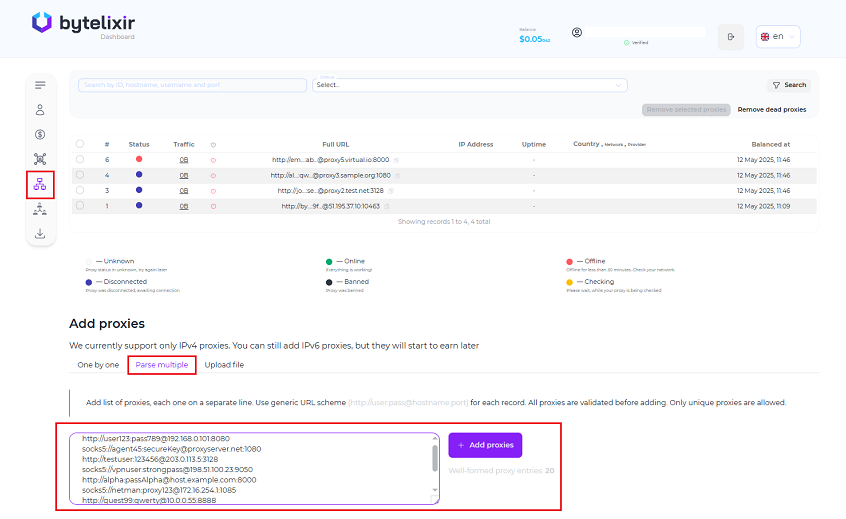Screen dimensions: 846x519
Task: Click the red offline status dot in row 6
Action: click(x=139, y=159)
